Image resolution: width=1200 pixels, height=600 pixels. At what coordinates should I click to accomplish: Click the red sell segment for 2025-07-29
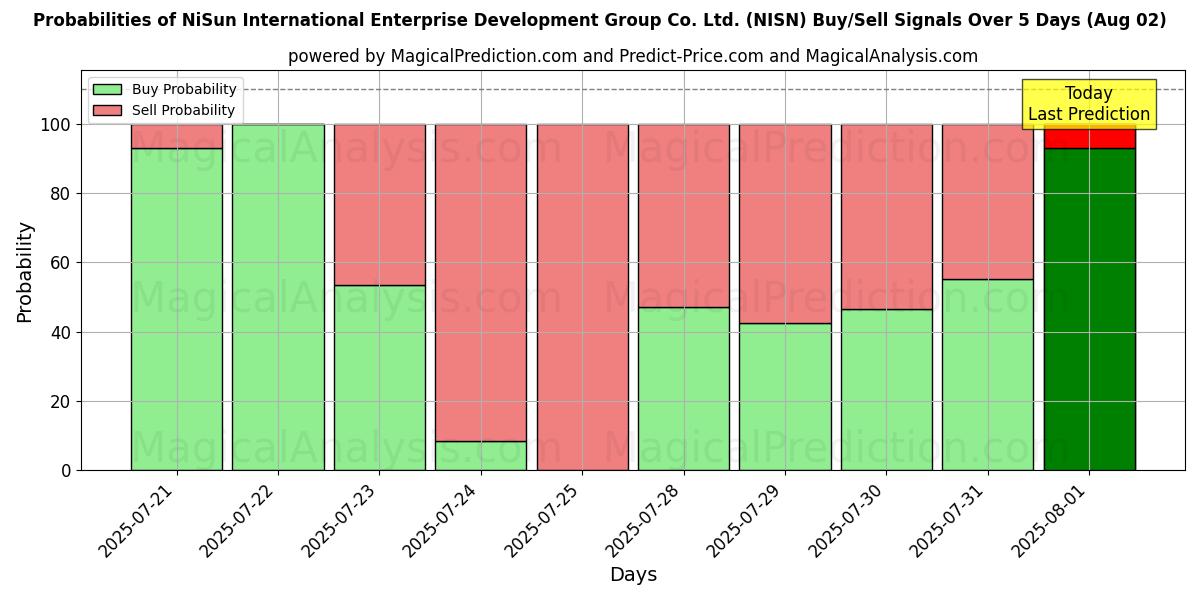pos(785,224)
